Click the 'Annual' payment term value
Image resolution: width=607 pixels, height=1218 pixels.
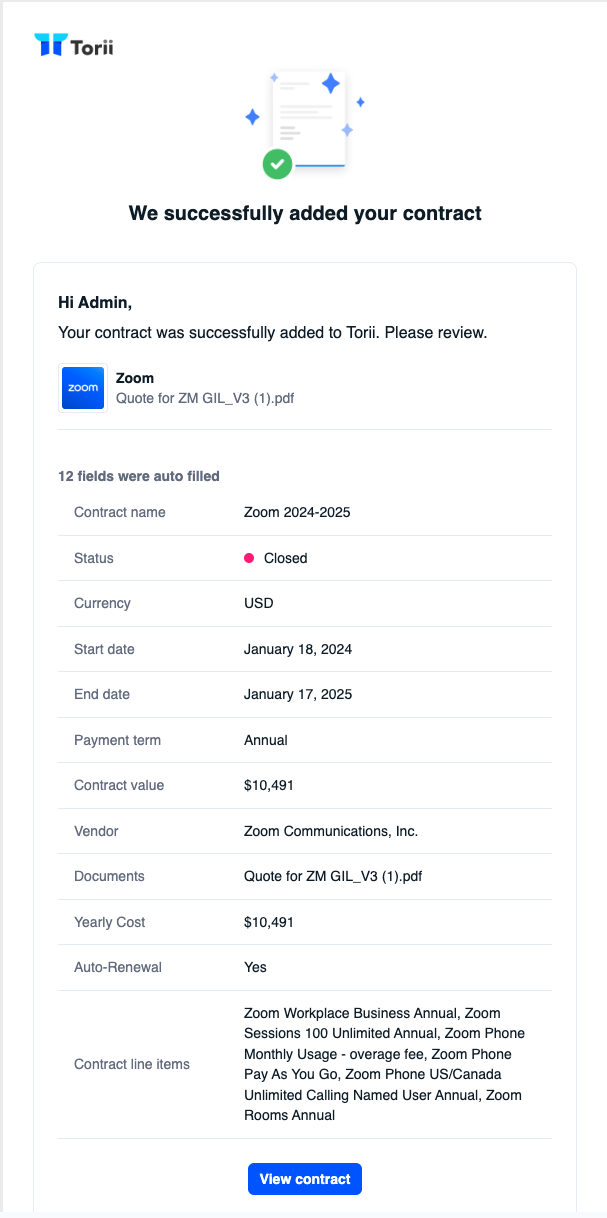(266, 740)
